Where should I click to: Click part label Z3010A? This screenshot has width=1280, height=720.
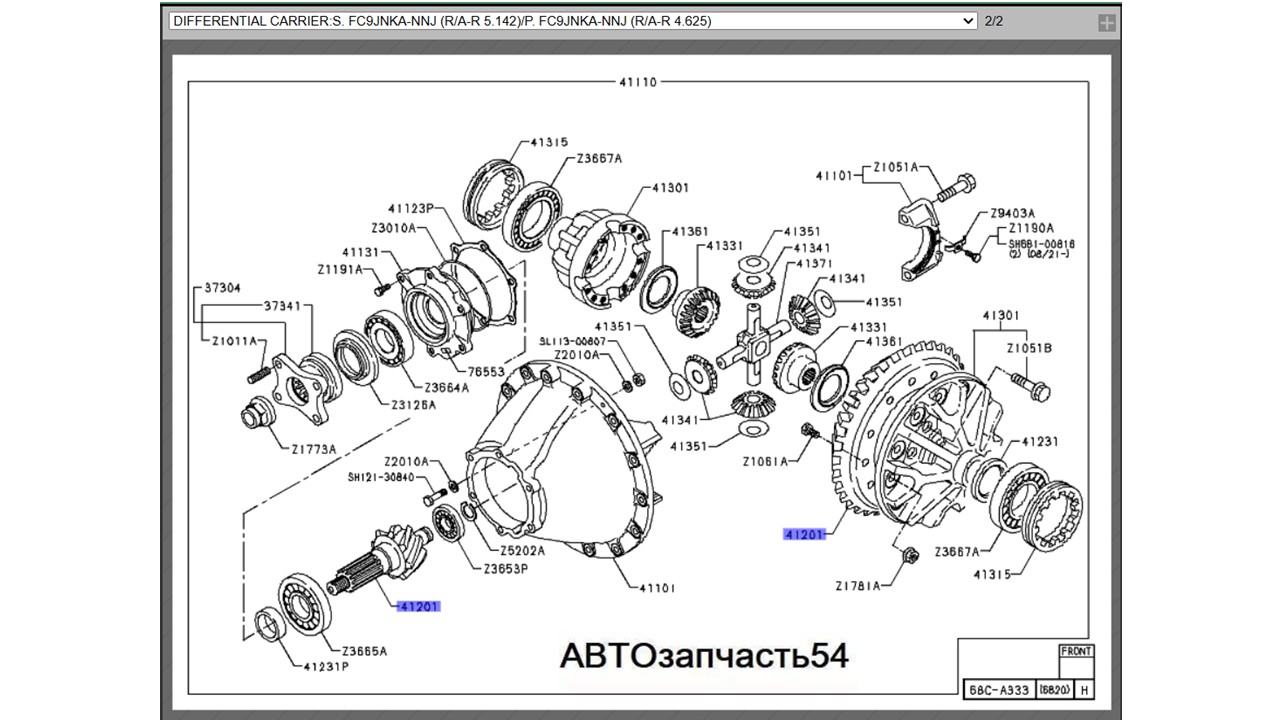click(393, 228)
